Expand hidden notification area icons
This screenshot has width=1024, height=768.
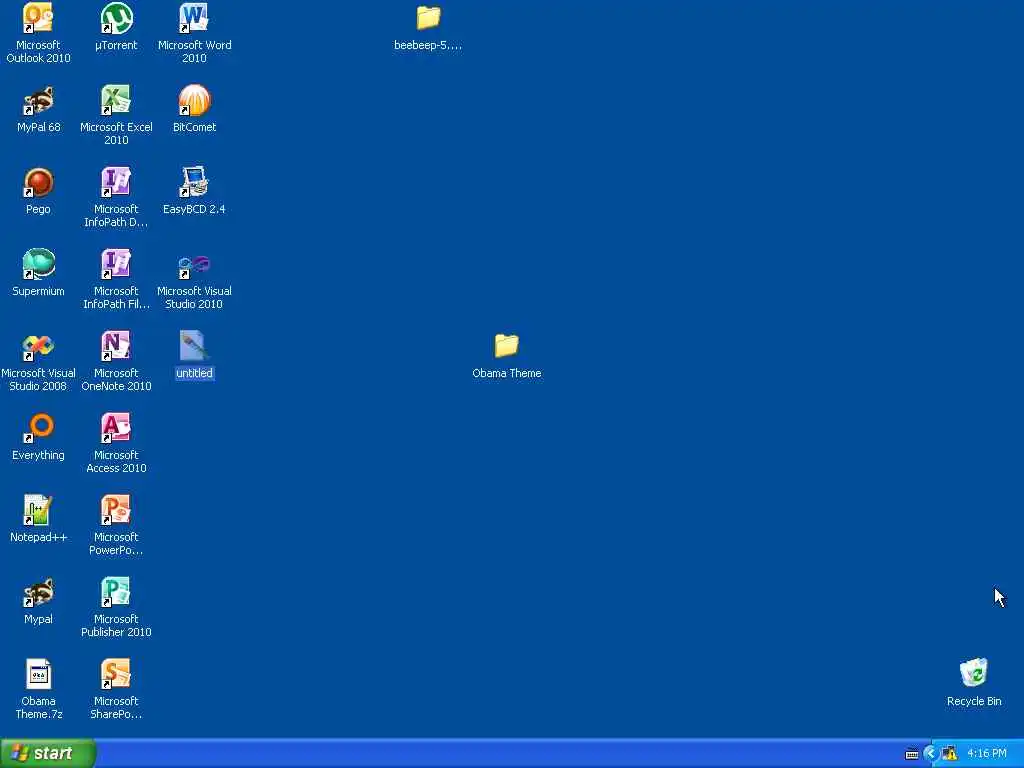931,754
